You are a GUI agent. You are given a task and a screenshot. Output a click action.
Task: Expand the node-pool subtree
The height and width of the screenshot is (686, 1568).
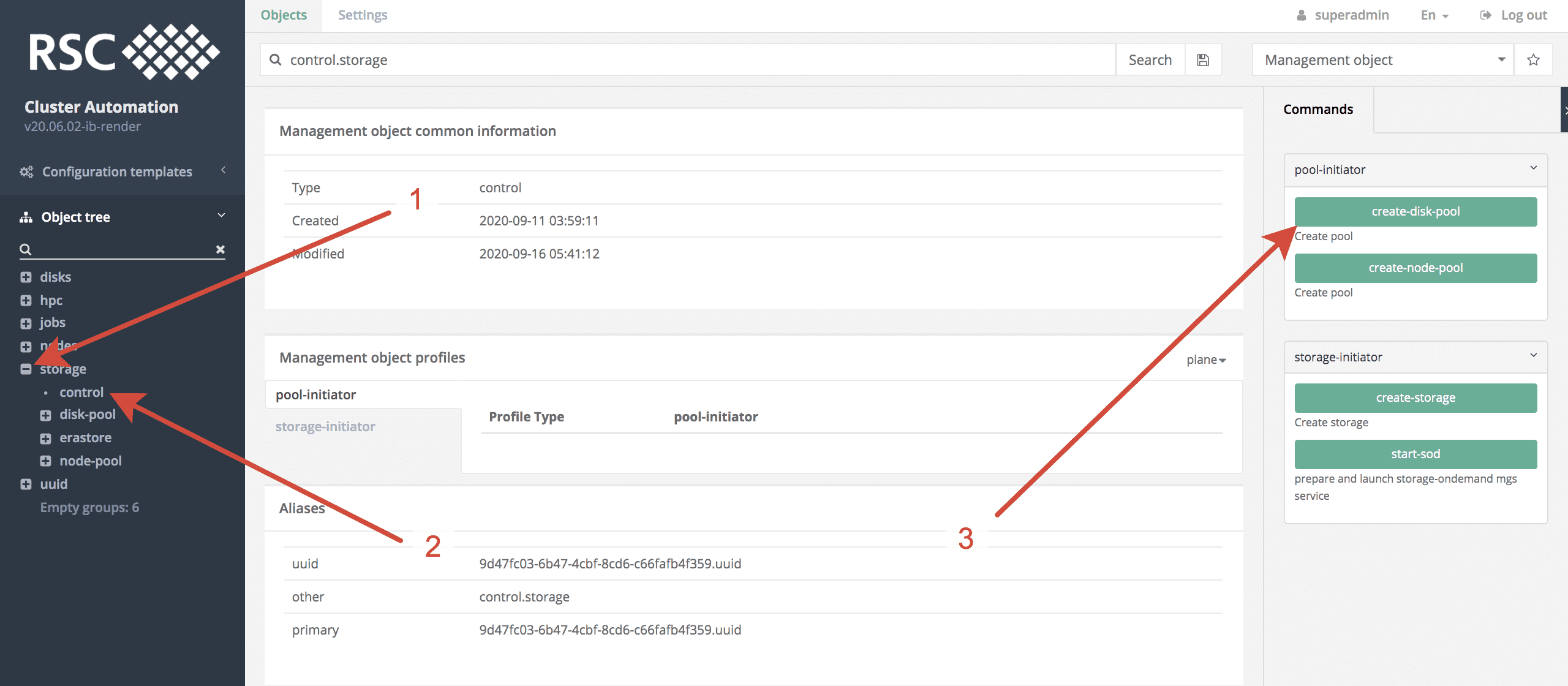(x=45, y=461)
